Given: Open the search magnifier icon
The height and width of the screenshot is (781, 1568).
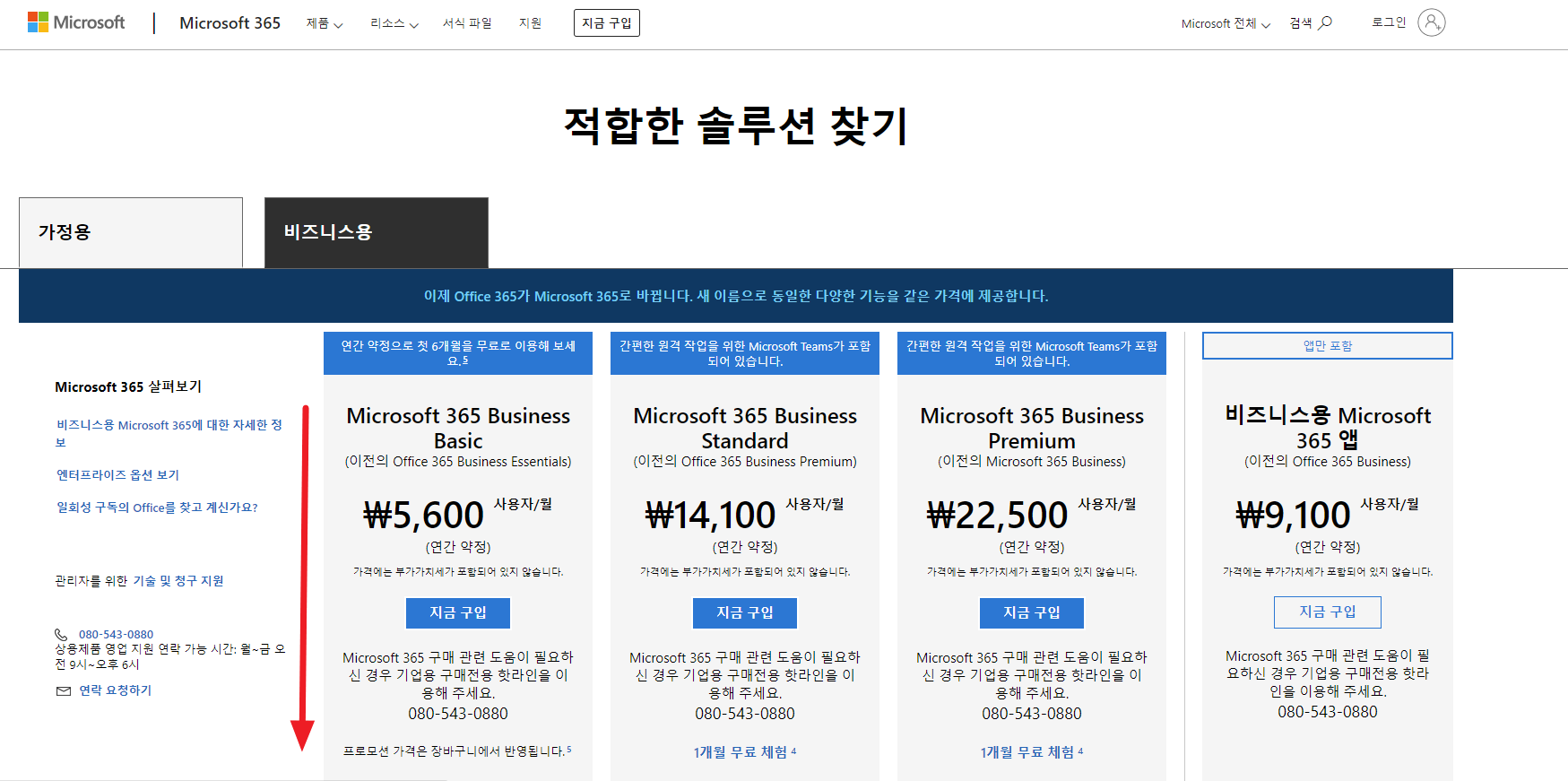Looking at the screenshot, I should click(x=1325, y=22).
